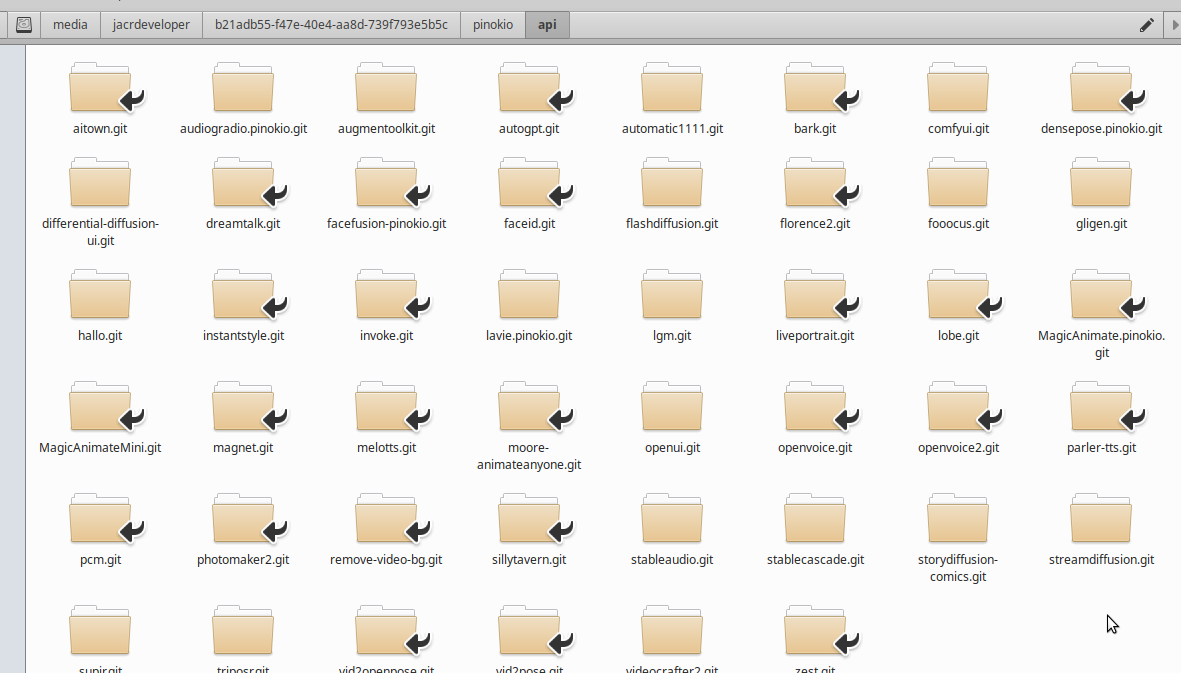Image resolution: width=1181 pixels, height=673 pixels.
Task: Open the invoke.git folder
Action: [386, 296]
